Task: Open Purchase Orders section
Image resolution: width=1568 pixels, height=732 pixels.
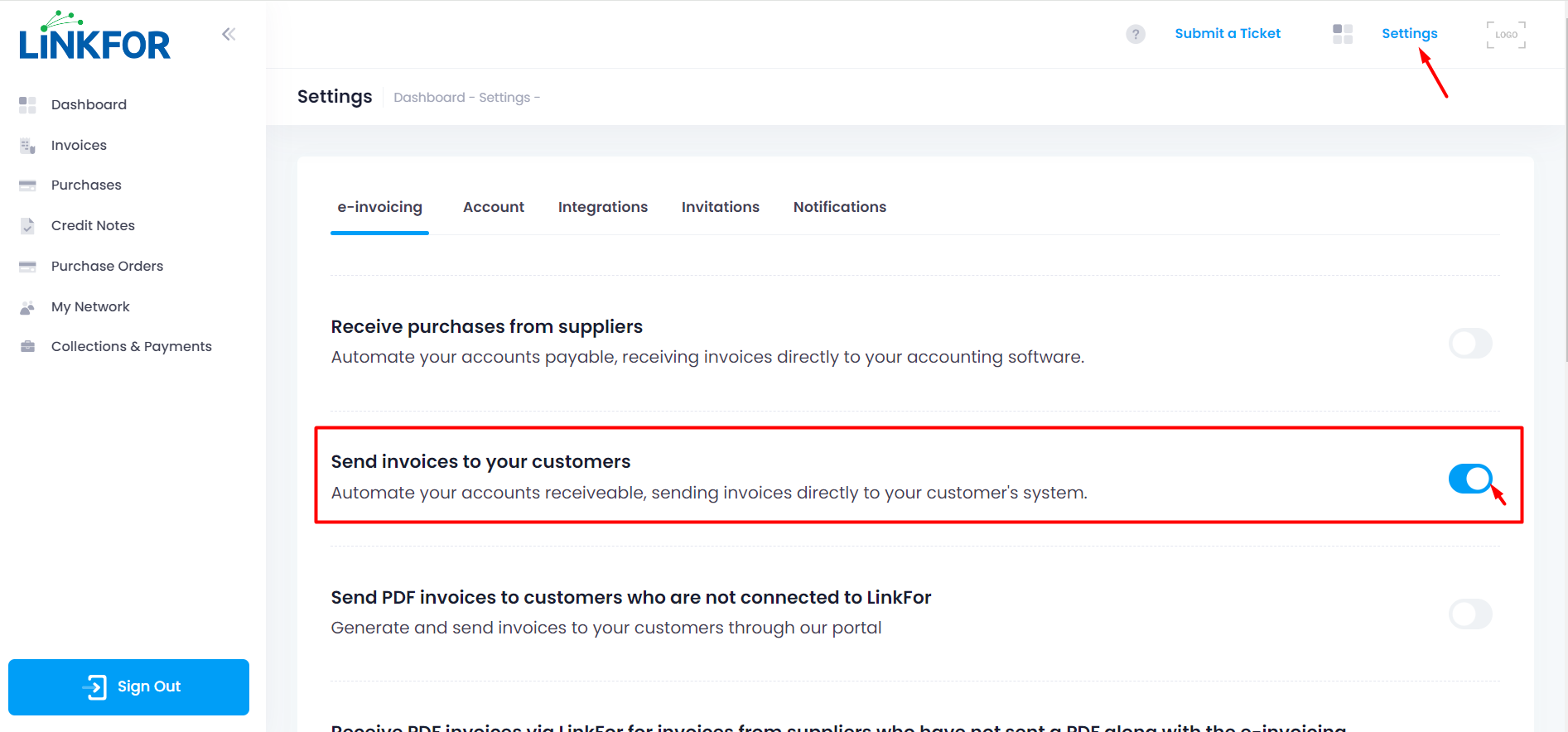Action: point(107,266)
